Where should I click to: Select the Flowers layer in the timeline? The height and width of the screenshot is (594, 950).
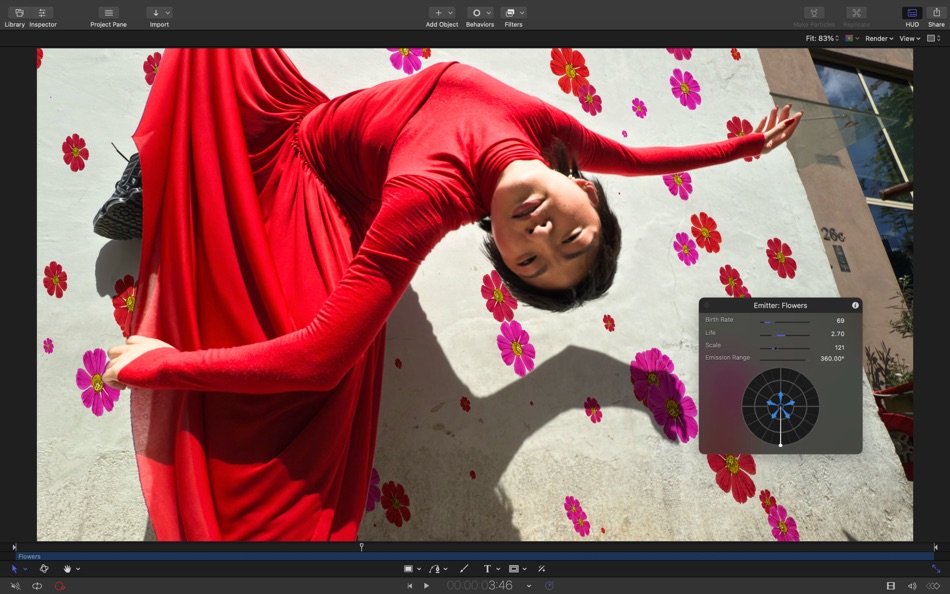coord(30,556)
